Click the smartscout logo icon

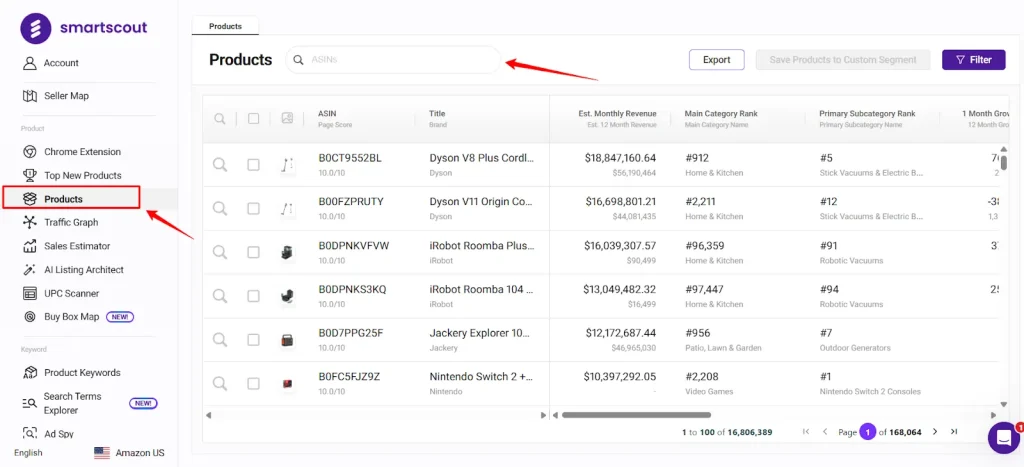point(35,27)
